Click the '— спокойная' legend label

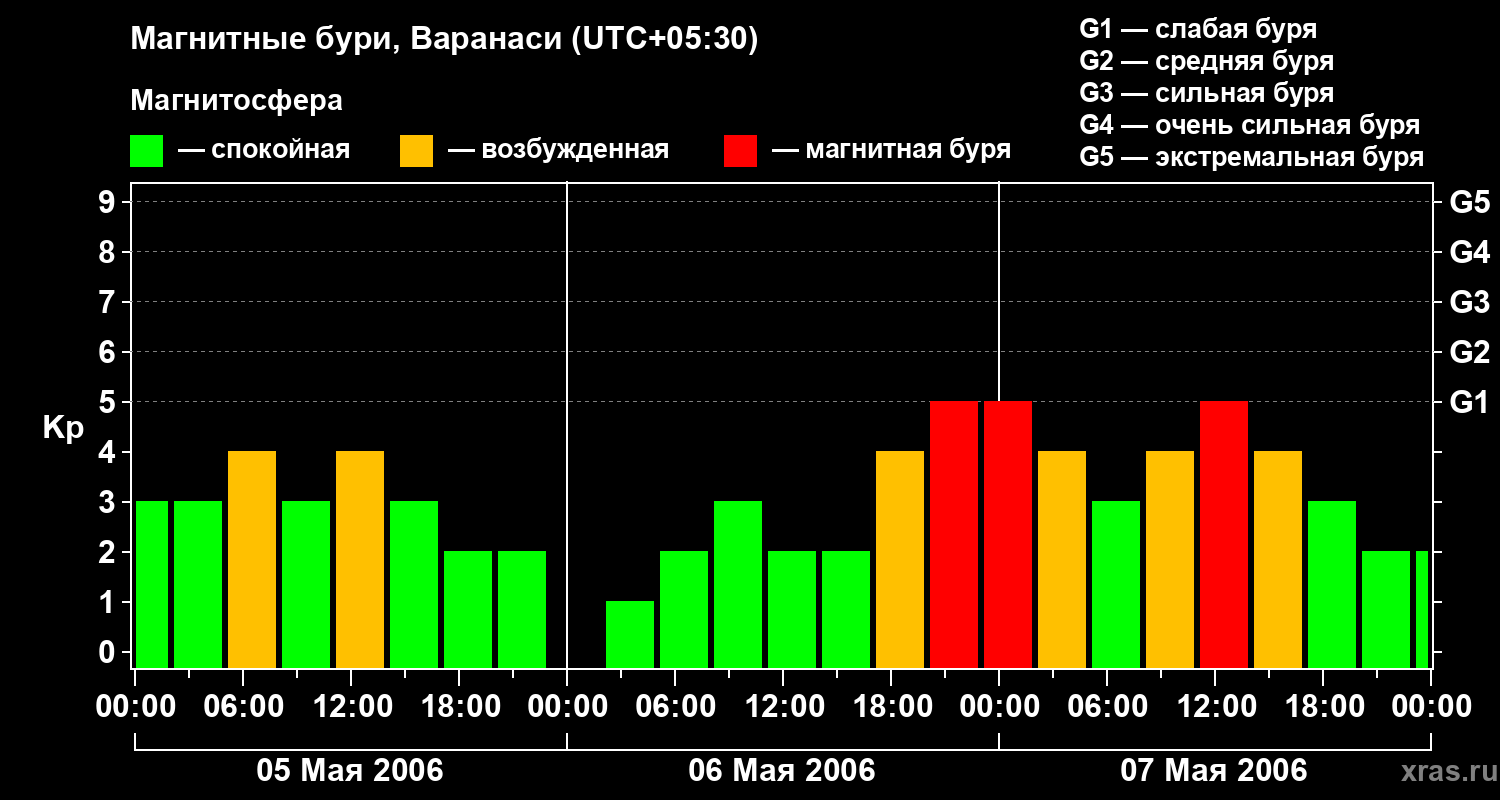264,150
